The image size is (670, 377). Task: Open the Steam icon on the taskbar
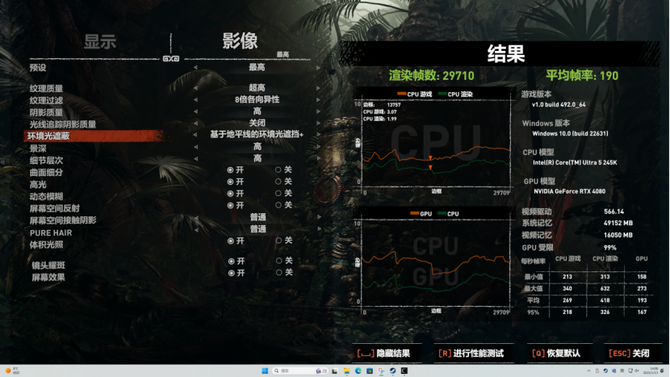pos(393,371)
